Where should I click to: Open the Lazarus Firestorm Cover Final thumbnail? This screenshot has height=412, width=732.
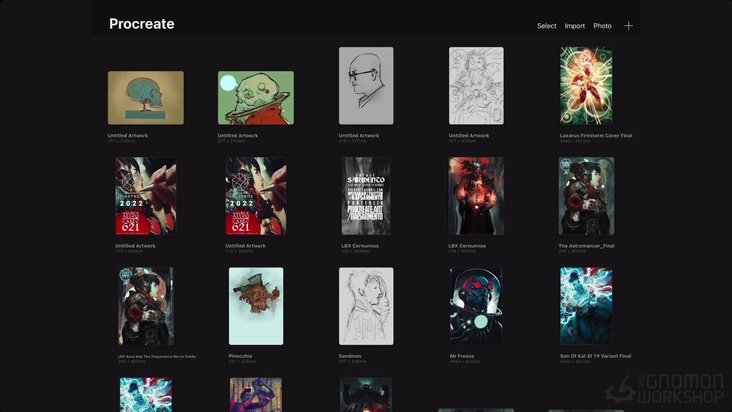(586, 86)
